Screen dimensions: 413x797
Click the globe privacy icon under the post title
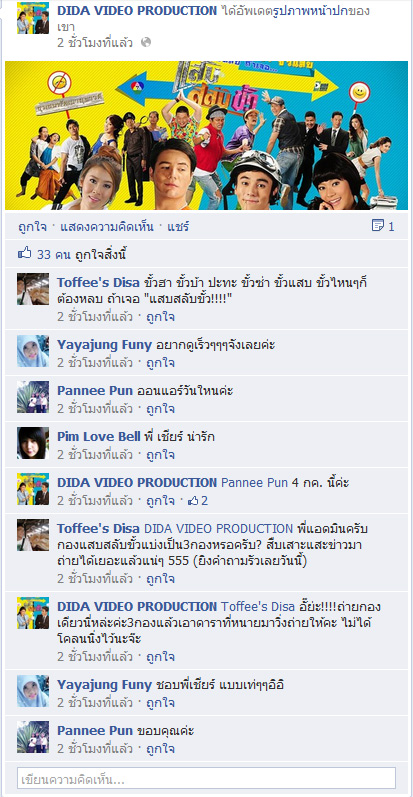pyautogui.click(x=146, y=43)
